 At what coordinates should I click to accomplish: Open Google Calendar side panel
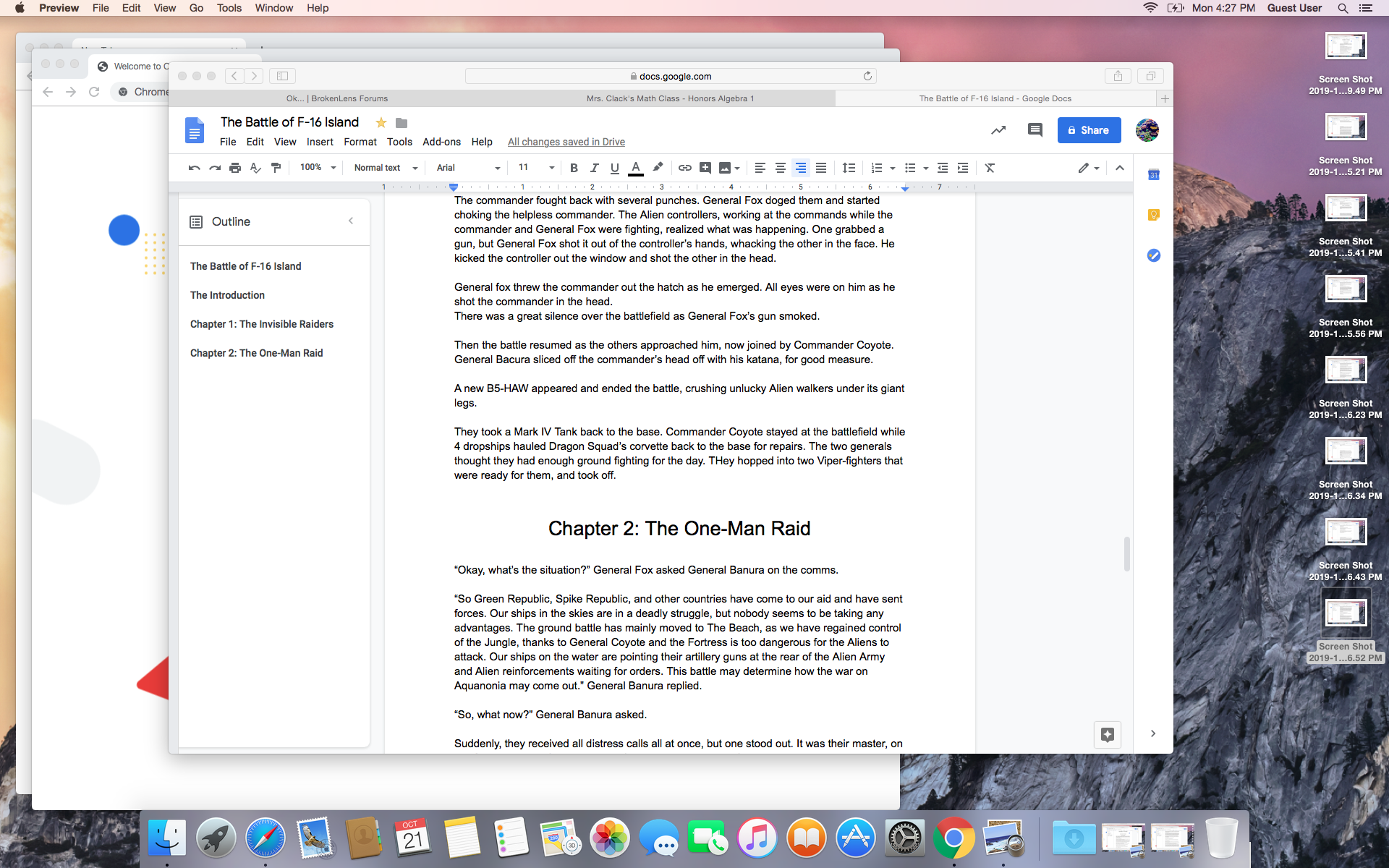pyautogui.click(x=1154, y=174)
